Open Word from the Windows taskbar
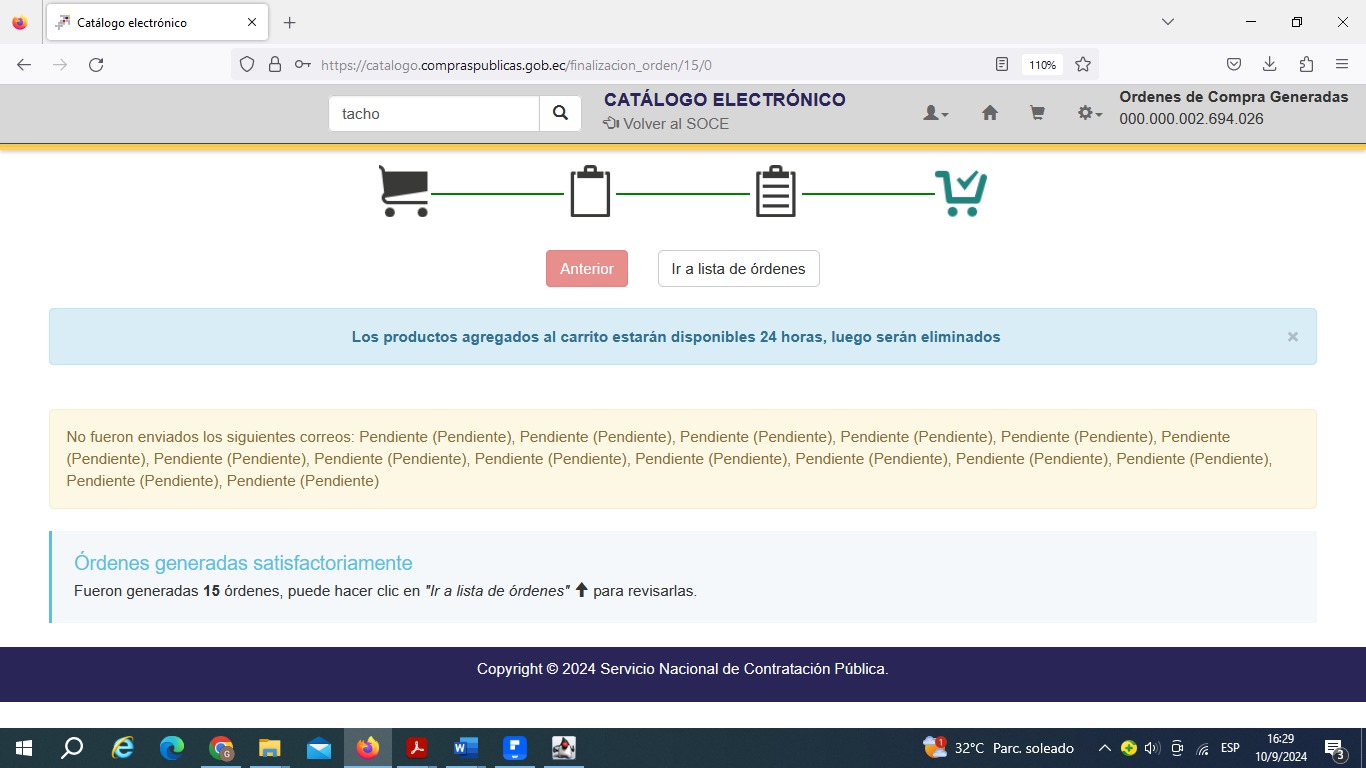1366x768 pixels. click(x=466, y=748)
